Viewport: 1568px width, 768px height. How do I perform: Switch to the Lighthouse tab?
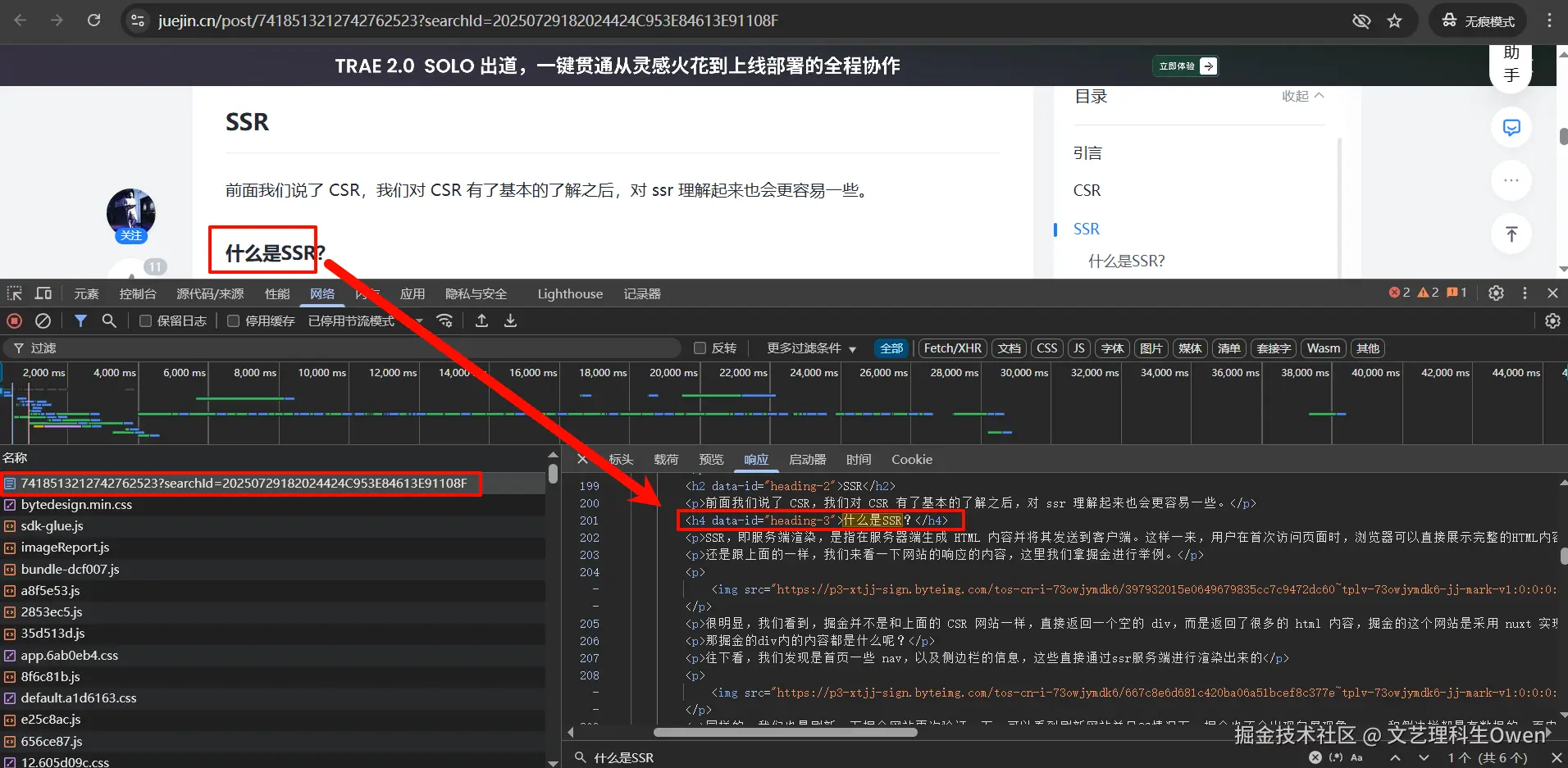(569, 293)
